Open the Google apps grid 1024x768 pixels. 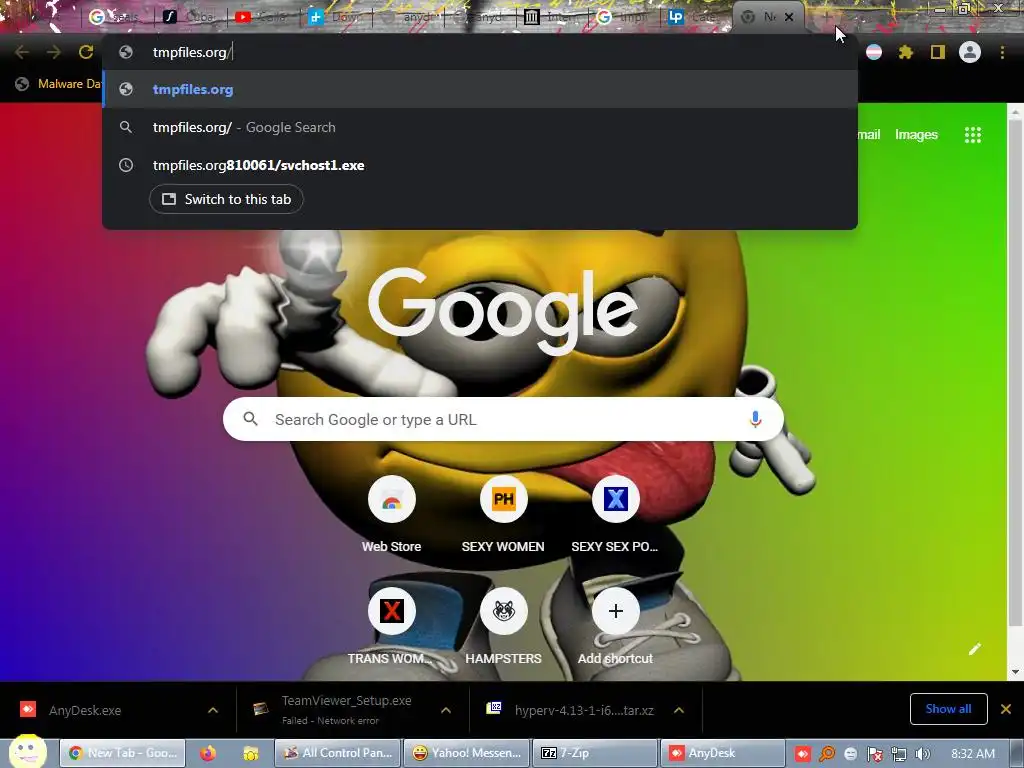tap(972, 135)
